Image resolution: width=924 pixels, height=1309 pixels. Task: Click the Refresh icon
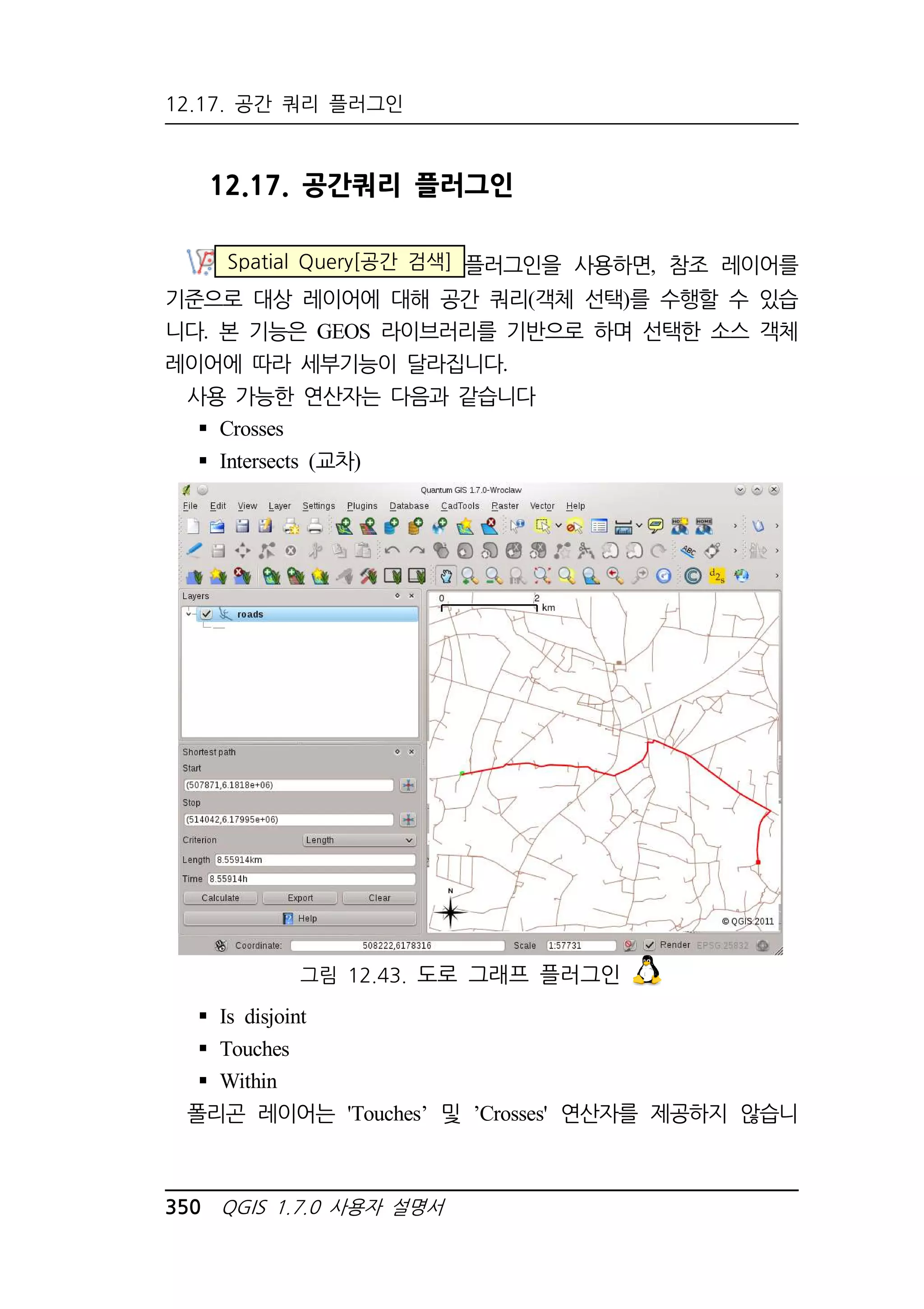664,576
